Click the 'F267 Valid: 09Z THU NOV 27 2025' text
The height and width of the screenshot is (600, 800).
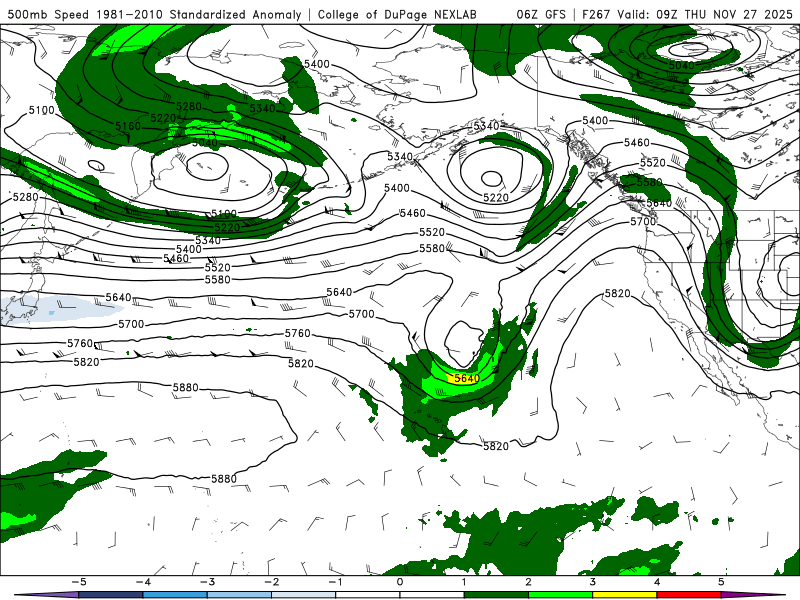tap(687, 14)
